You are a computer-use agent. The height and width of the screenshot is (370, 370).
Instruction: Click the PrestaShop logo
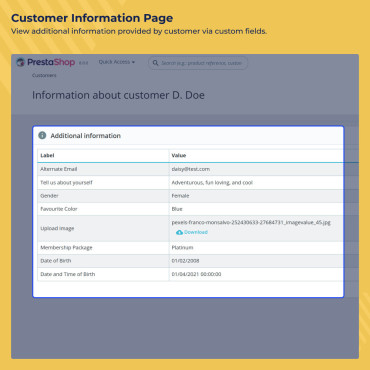[x=46, y=62]
